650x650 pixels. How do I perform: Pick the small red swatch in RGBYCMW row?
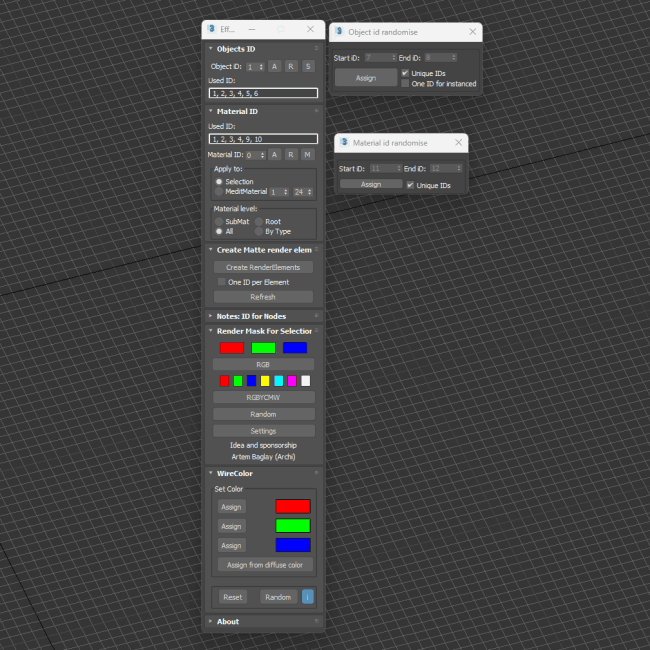(224, 381)
